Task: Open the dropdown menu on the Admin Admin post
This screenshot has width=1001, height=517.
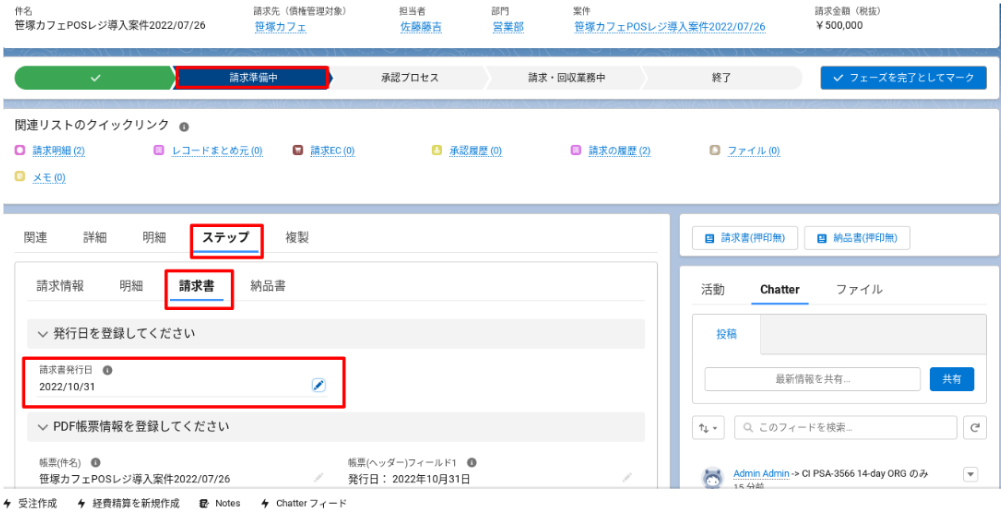Action: [969, 473]
